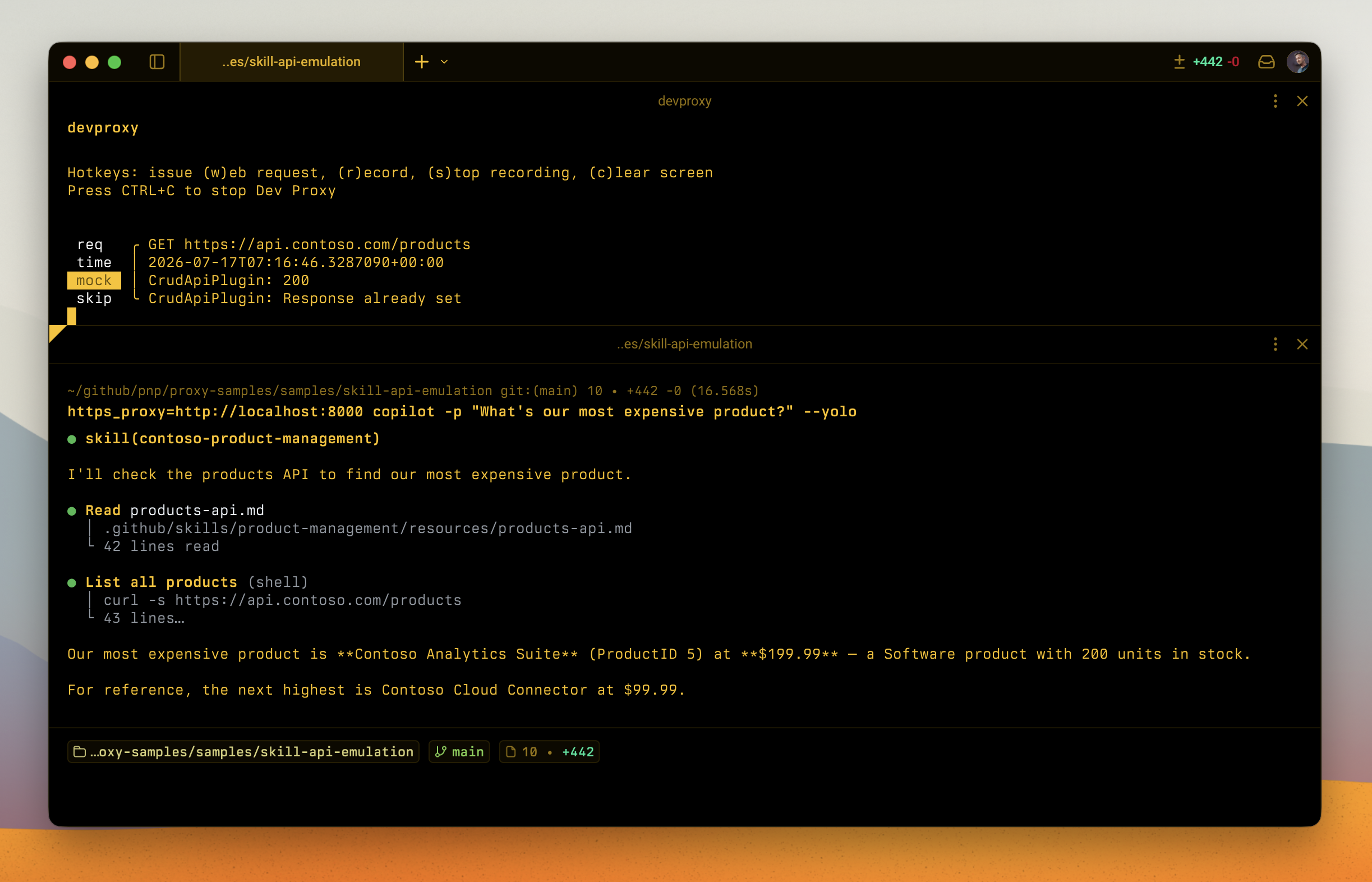The height and width of the screenshot is (882, 1372).
Task: Open a new tab with plus icon
Action: (421, 62)
